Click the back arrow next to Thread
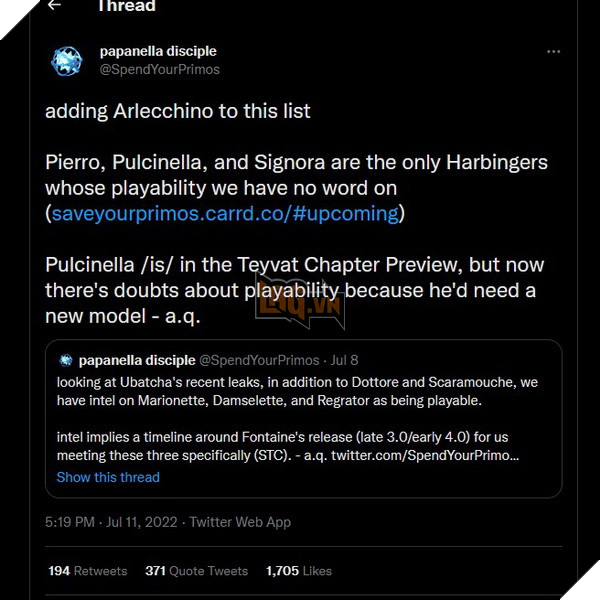The image size is (600, 600). pos(54,5)
